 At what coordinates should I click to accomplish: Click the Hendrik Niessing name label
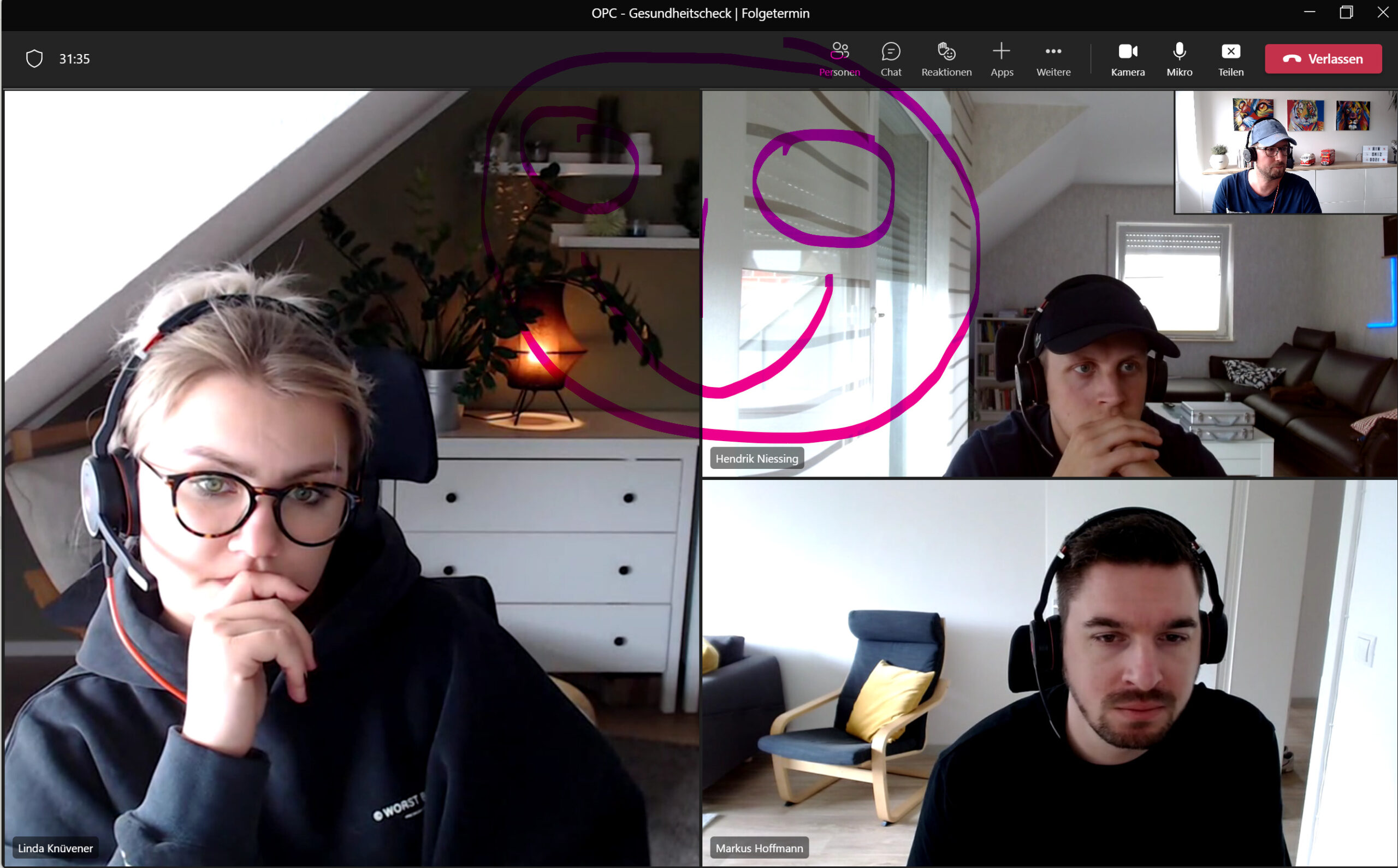pyautogui.click(x=756, y=458)
